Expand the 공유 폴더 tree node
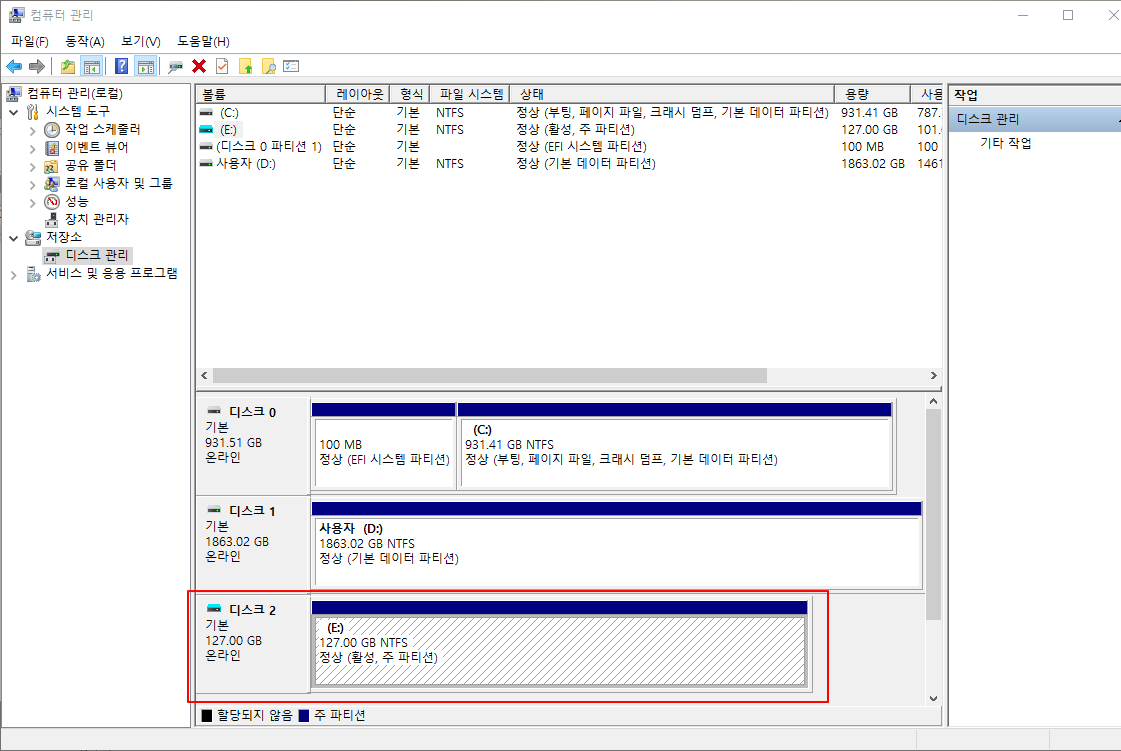Screen dimensions: 1121x751 click(32, 166)
